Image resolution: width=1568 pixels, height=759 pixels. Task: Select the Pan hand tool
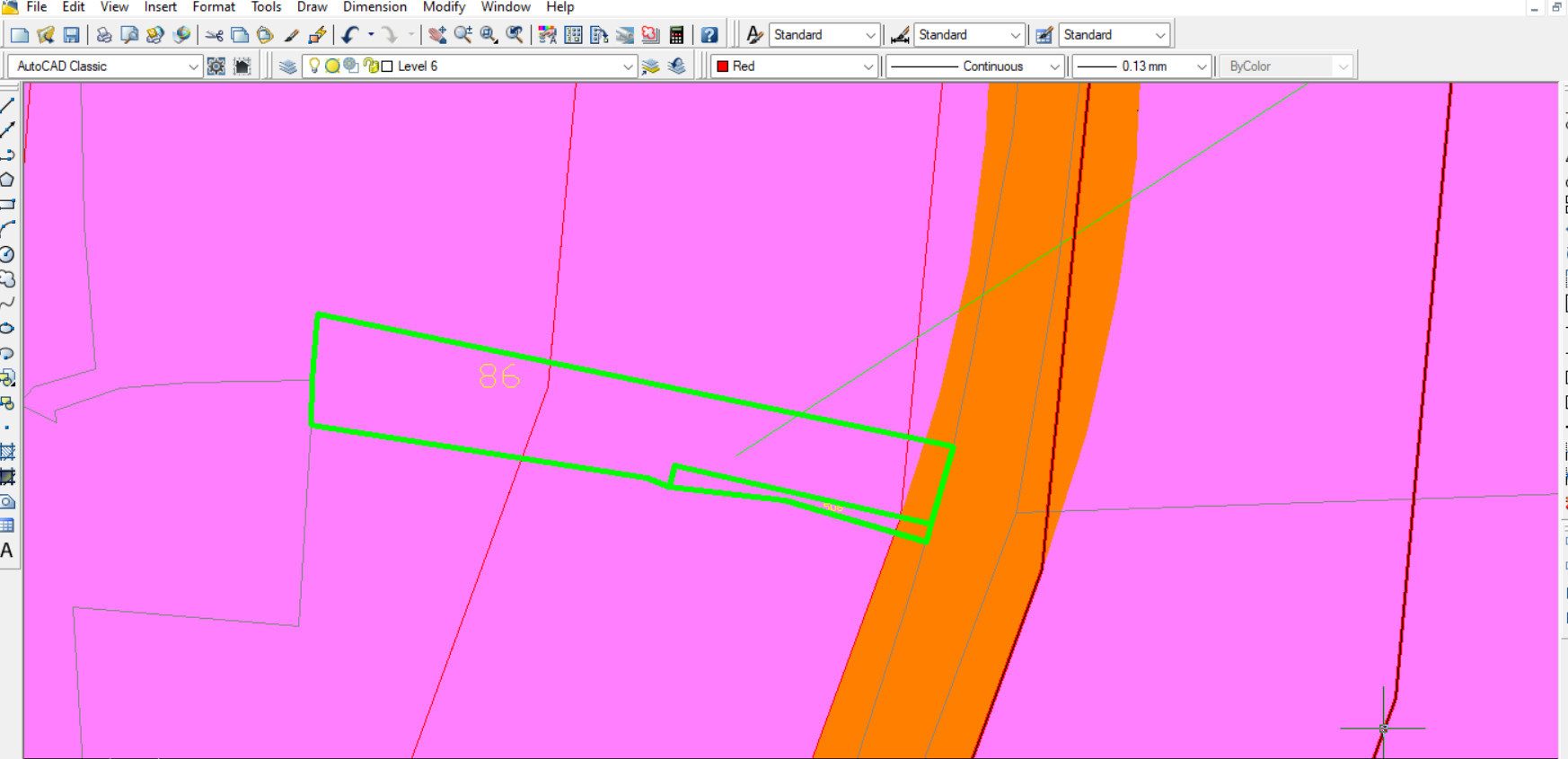point(437,35)
